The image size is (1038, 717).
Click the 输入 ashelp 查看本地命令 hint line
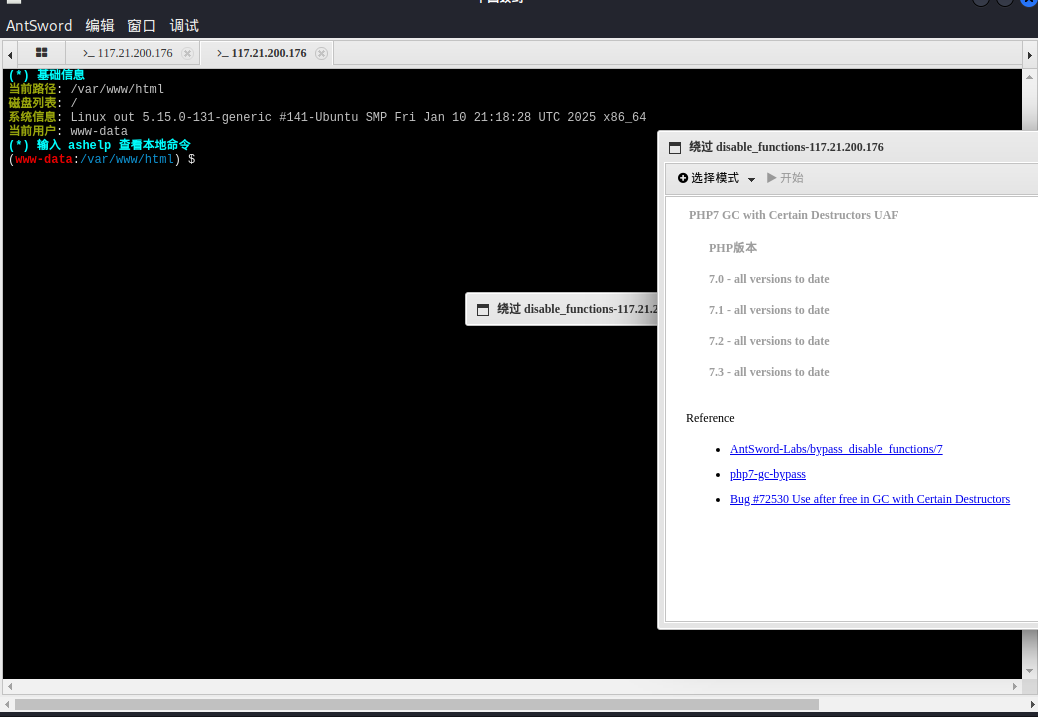click(99, 145)
